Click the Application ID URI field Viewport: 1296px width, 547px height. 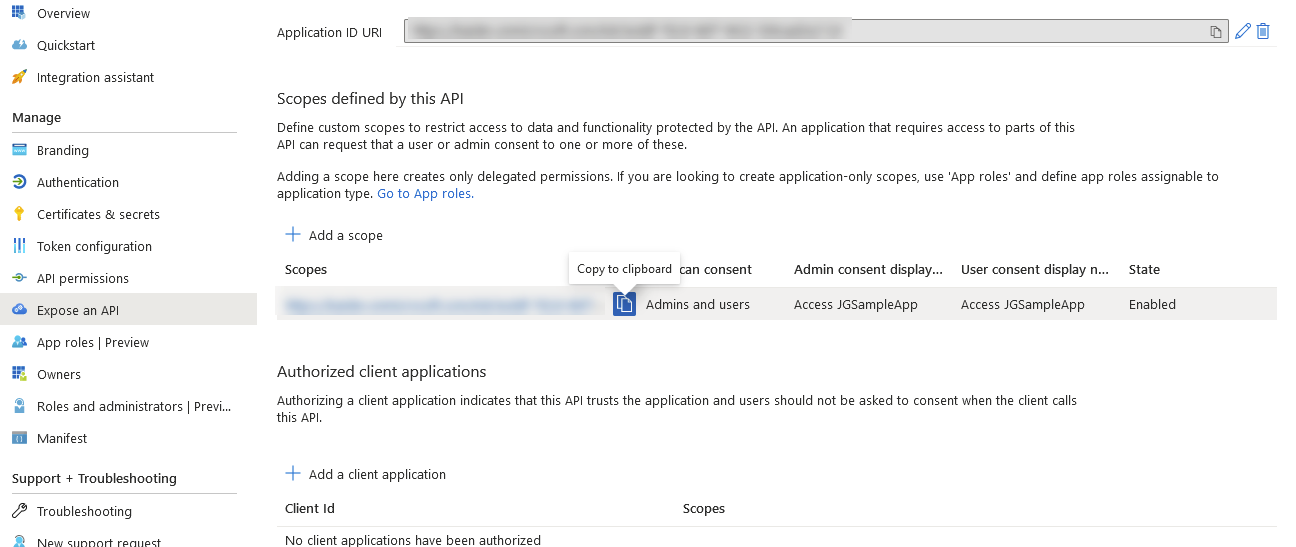800,32
